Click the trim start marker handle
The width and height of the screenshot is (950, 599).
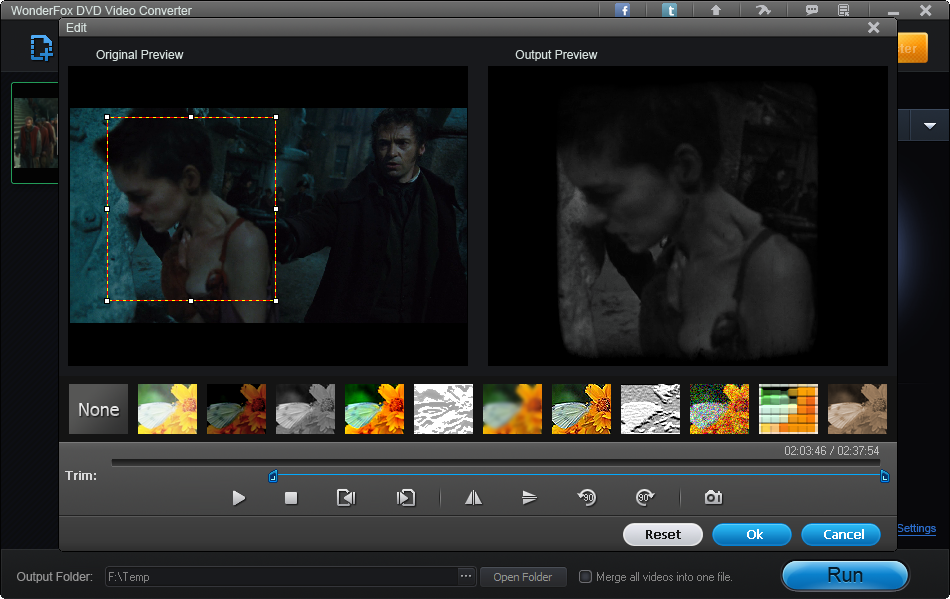[273, 477]
